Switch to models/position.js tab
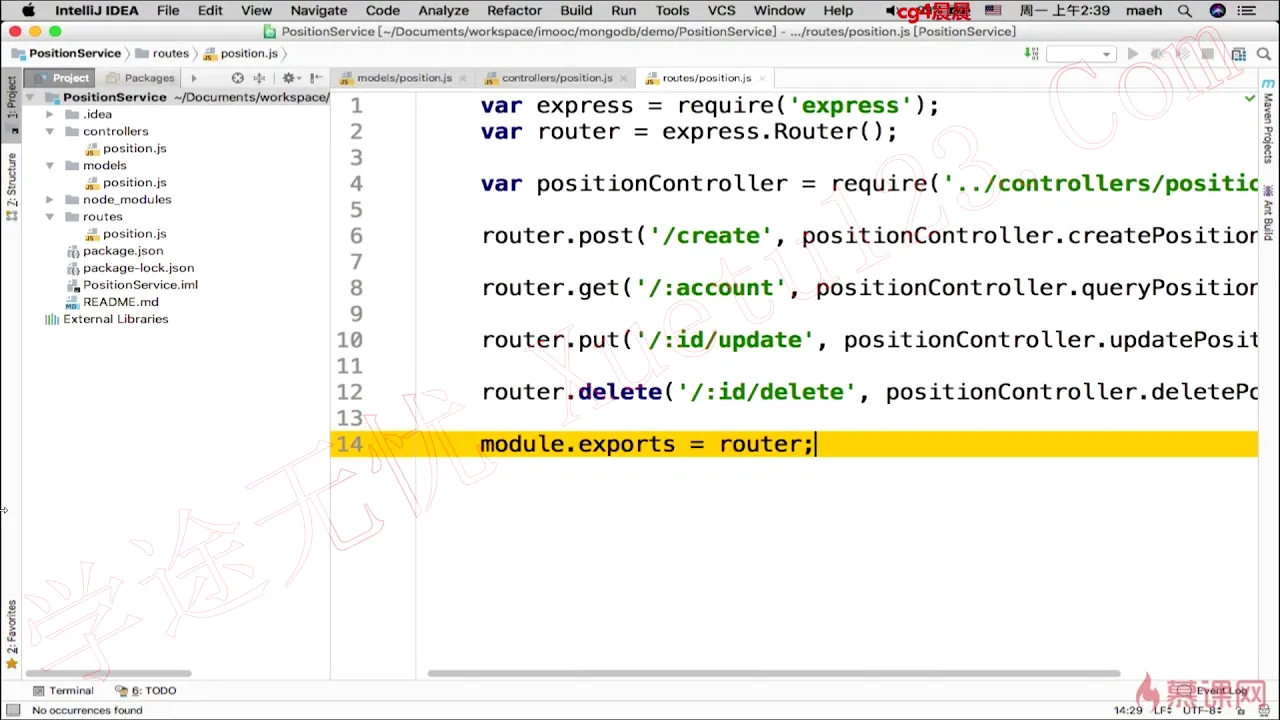The height and width of the screenshot is (720, 1280). [x=404, y=78]
